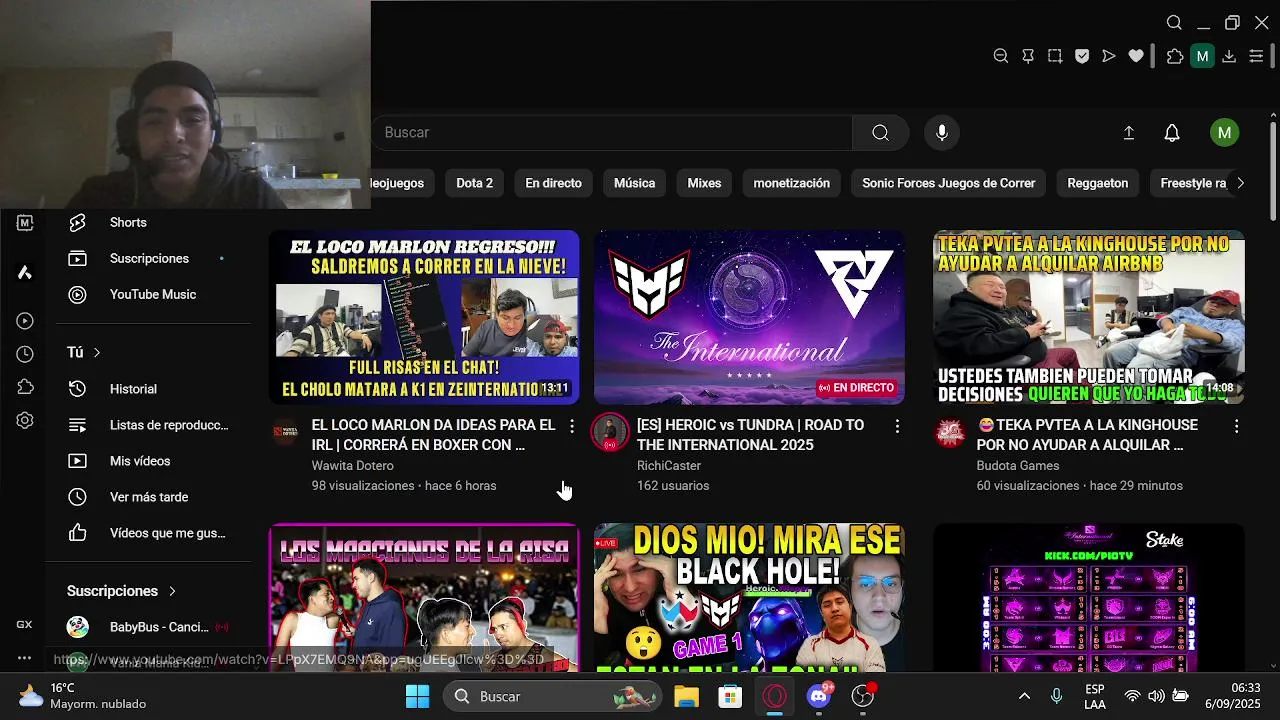This screenshot has width=1280, height=720.
Task: Open TEKA PVTEA A LA KINGHOUSE thumbnail
Action: pyautogui.click(x=1089, y=317)
